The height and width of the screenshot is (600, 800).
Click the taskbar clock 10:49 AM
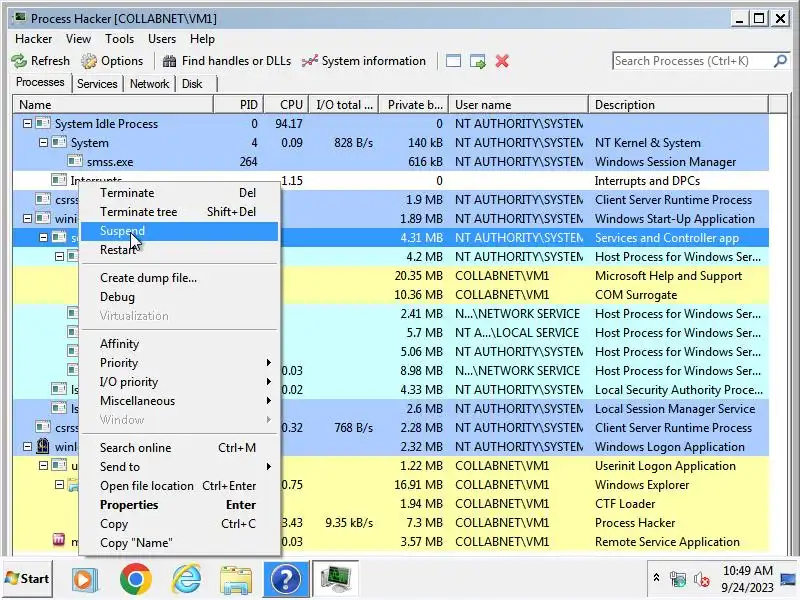[x=747, y=570]
